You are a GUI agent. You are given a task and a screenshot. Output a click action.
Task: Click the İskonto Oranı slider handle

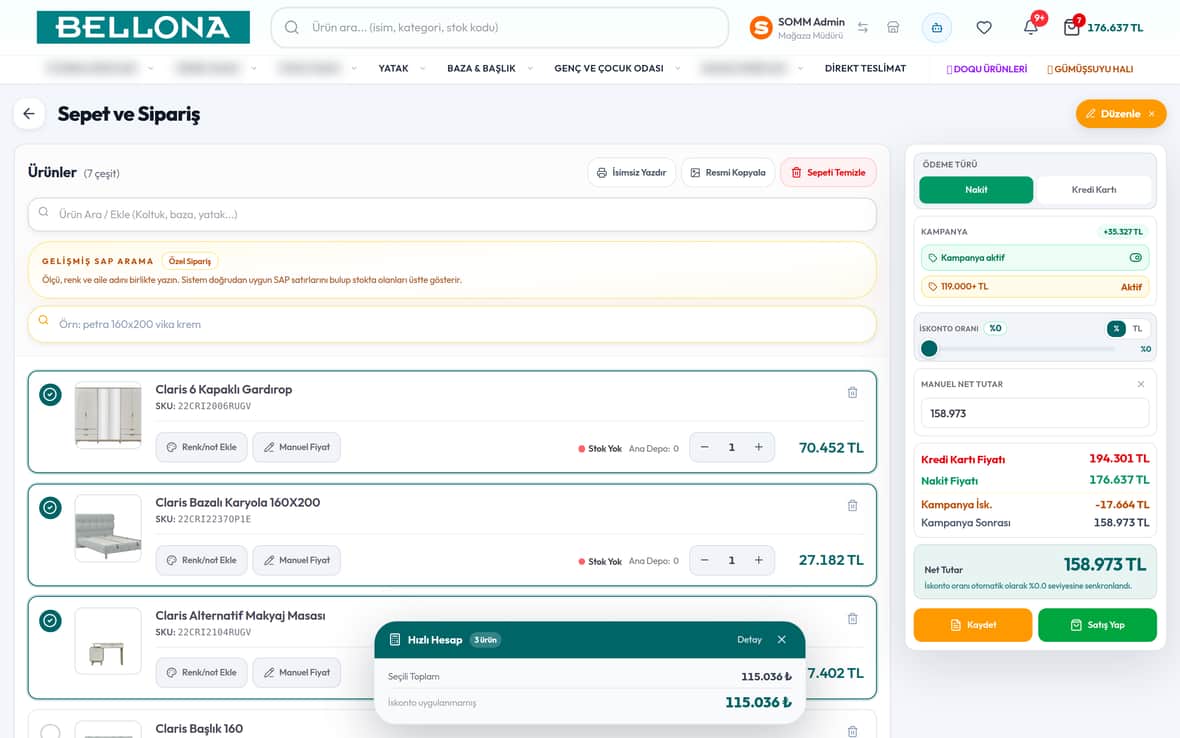929,348
